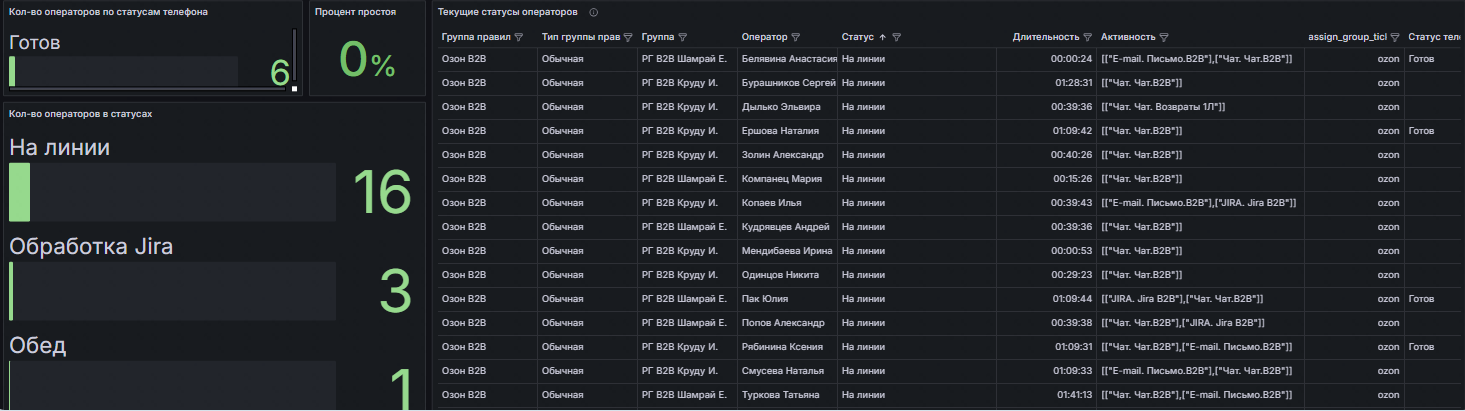Screen dimensions: 1465x411
Task: Toggle sort arrow on Статус column
Action: [882, 37]
